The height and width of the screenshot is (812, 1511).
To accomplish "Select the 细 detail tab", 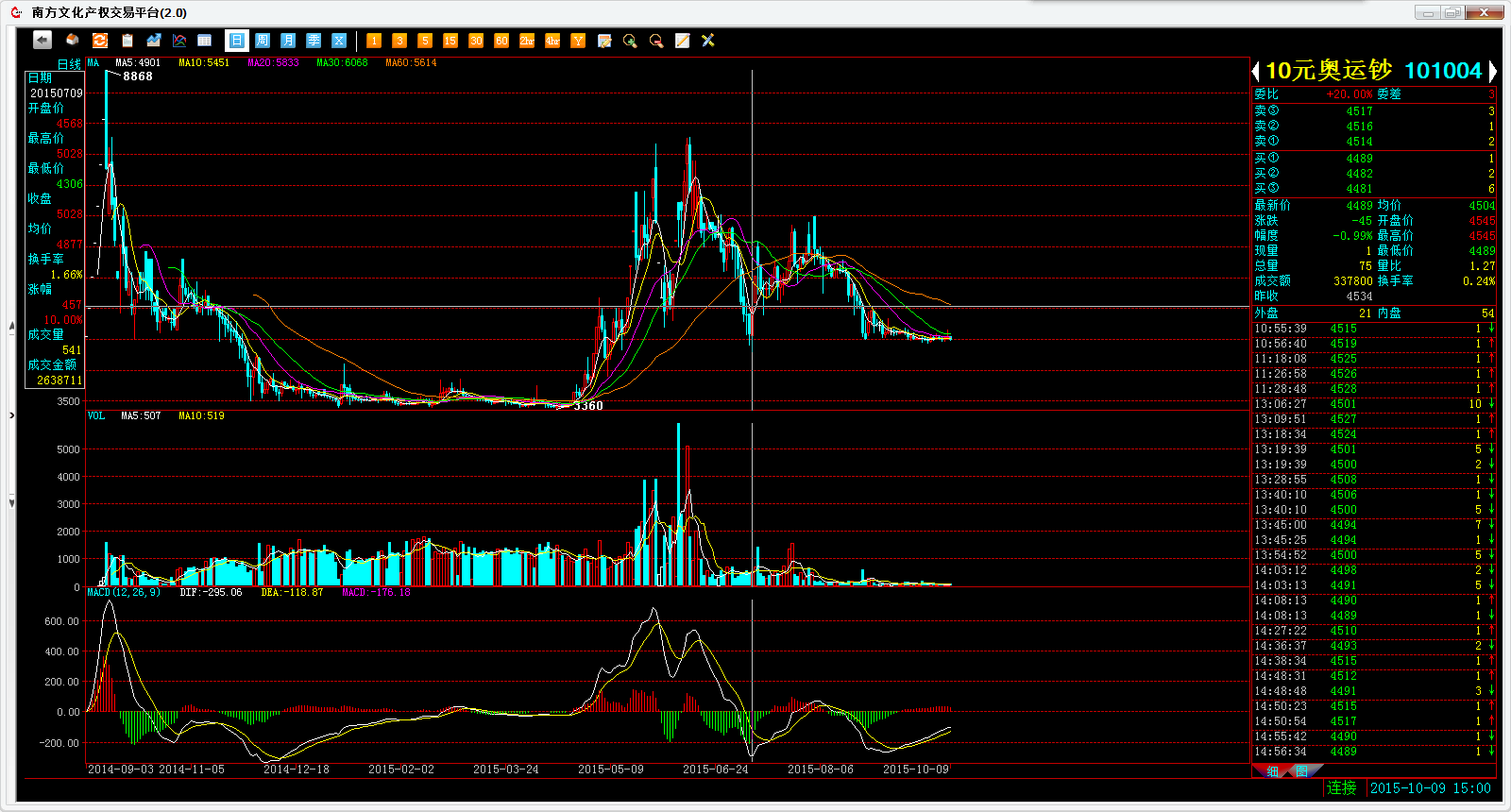I will [x=1272, y=771].
